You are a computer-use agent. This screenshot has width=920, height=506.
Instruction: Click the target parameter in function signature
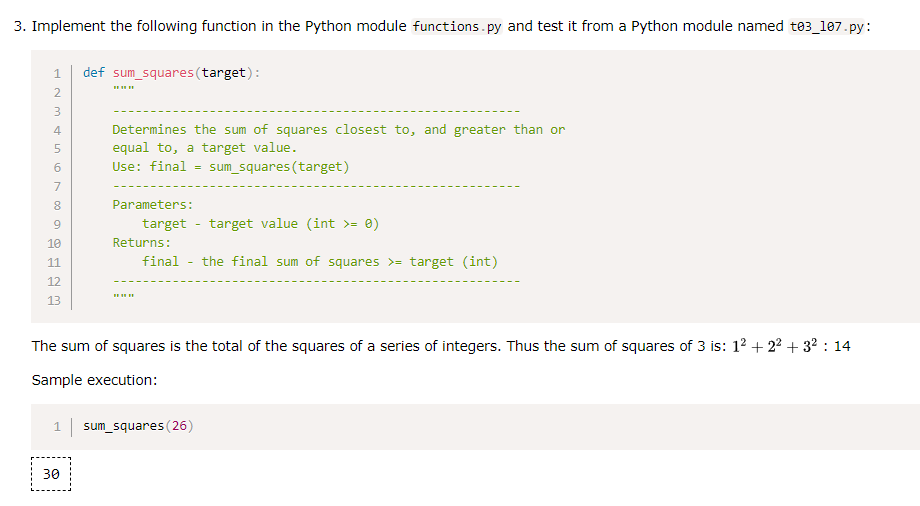[x=224, y=73]
